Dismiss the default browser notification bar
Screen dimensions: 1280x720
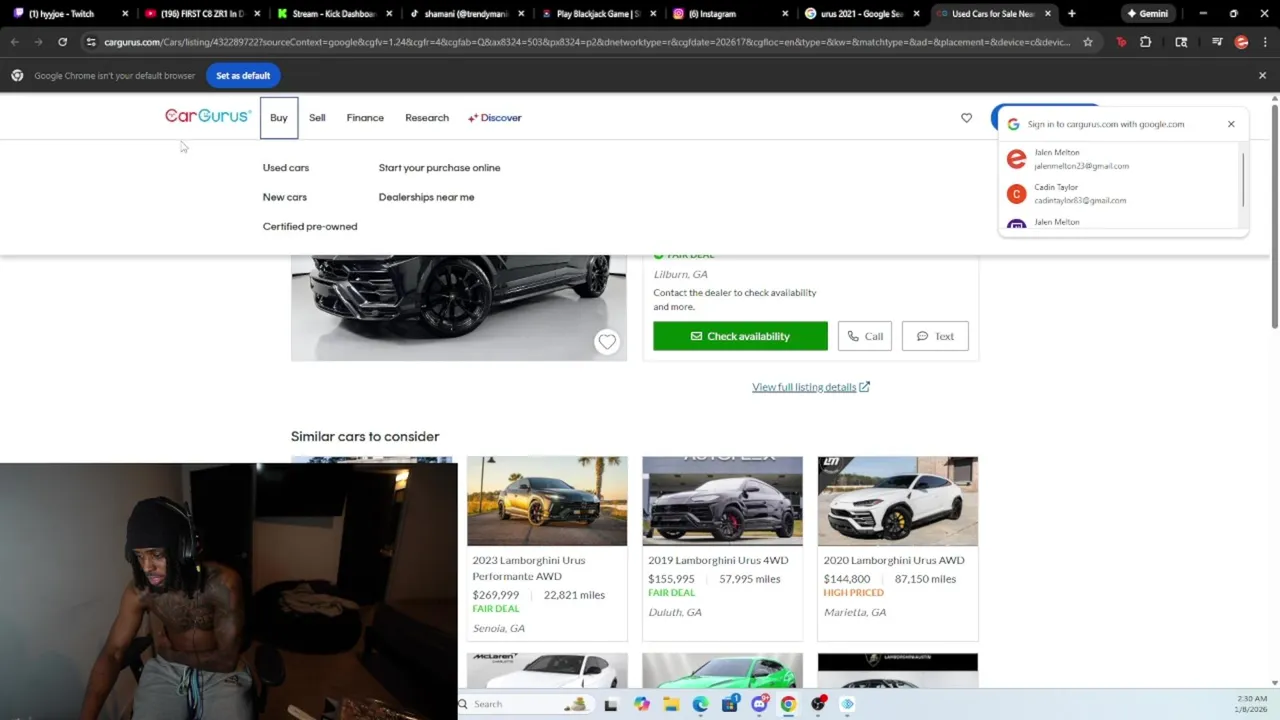click(x=1262, y=76)
